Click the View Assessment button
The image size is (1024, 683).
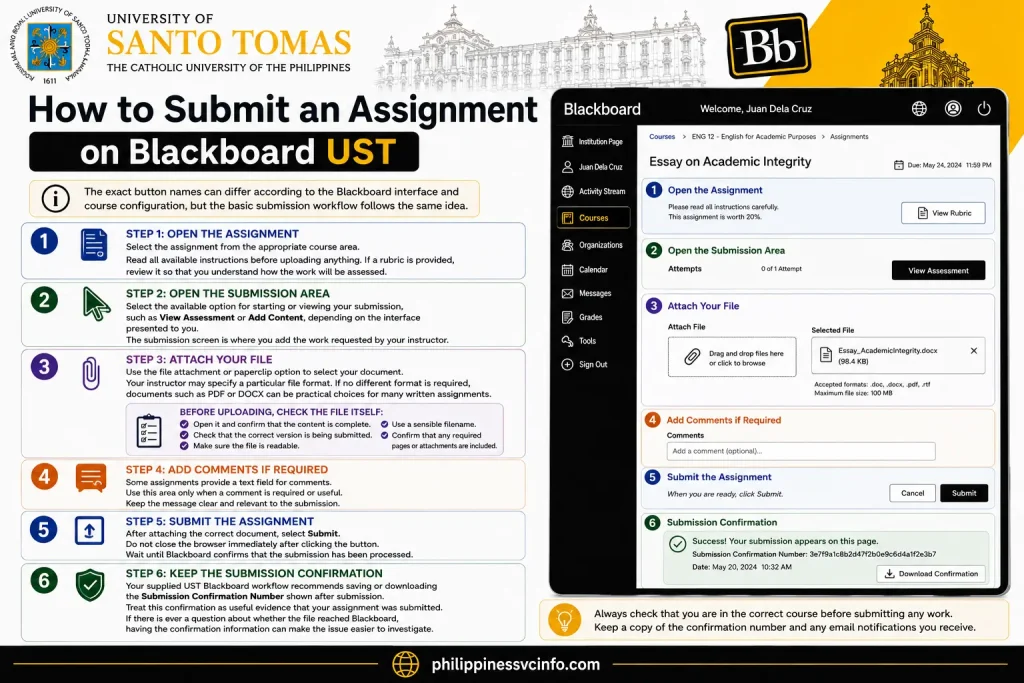[x=938, y=270]
